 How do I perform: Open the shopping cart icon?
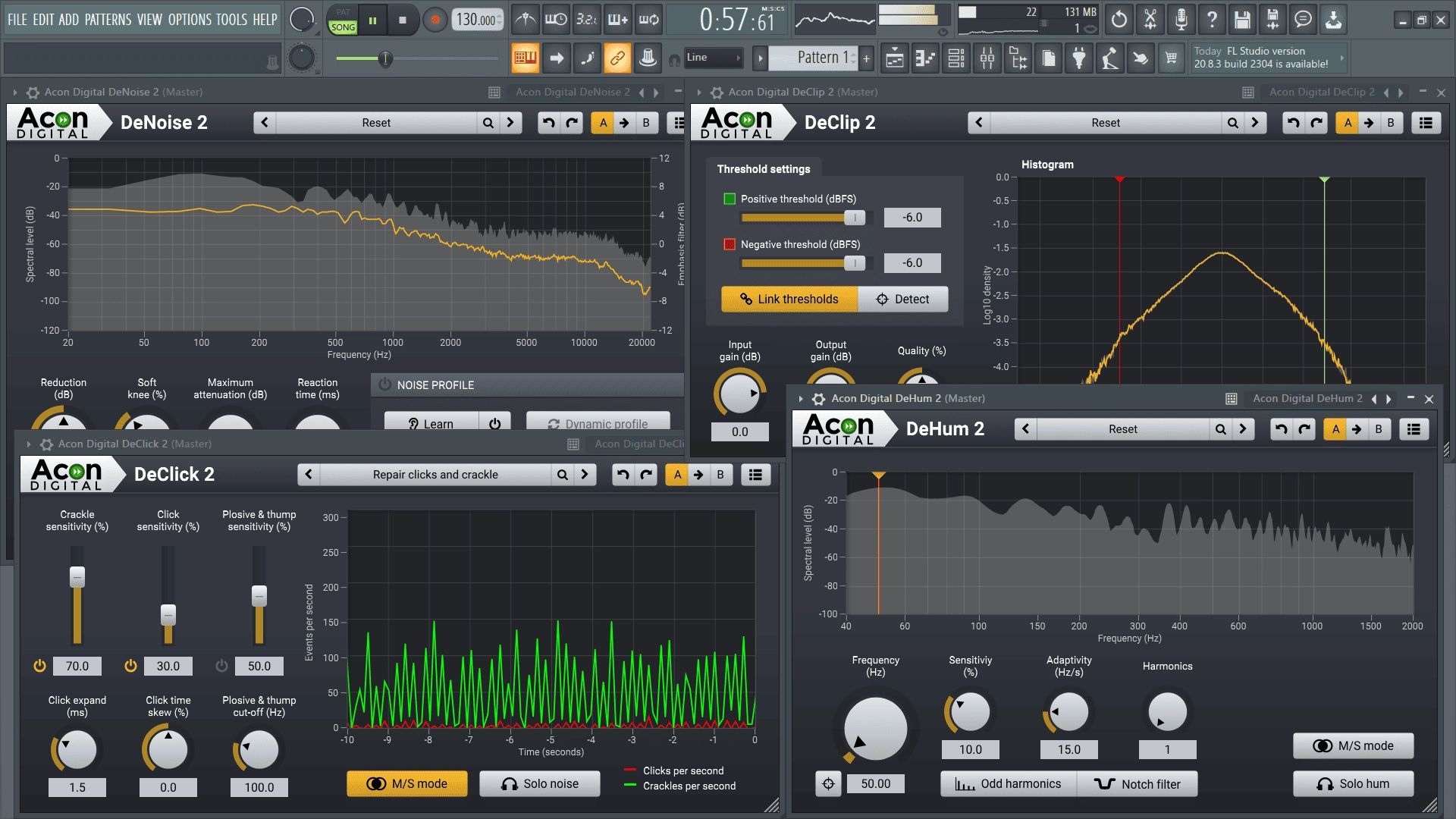coord(1172,58)
